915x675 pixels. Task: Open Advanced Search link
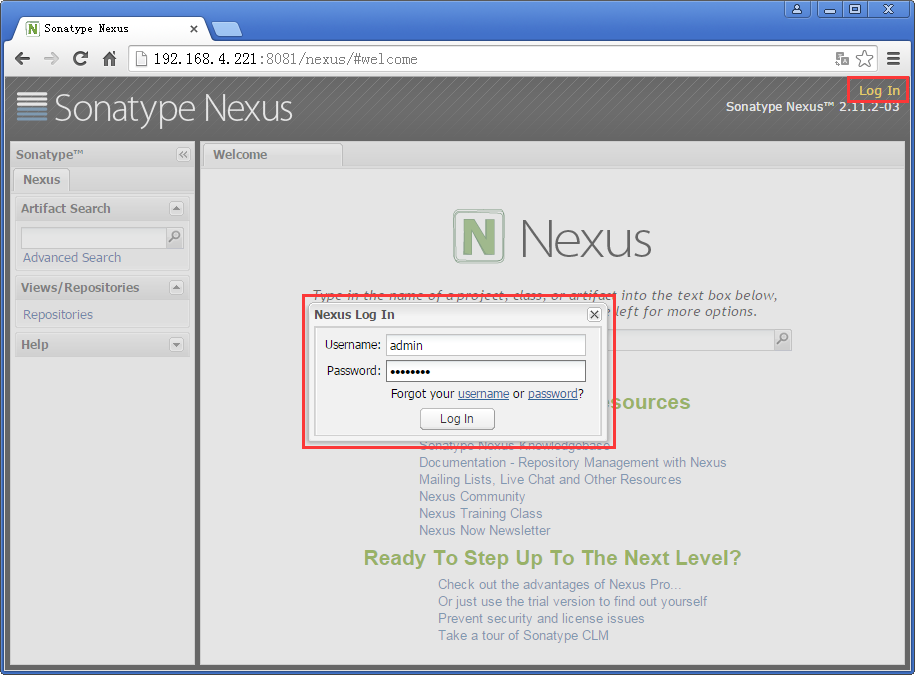72,258
